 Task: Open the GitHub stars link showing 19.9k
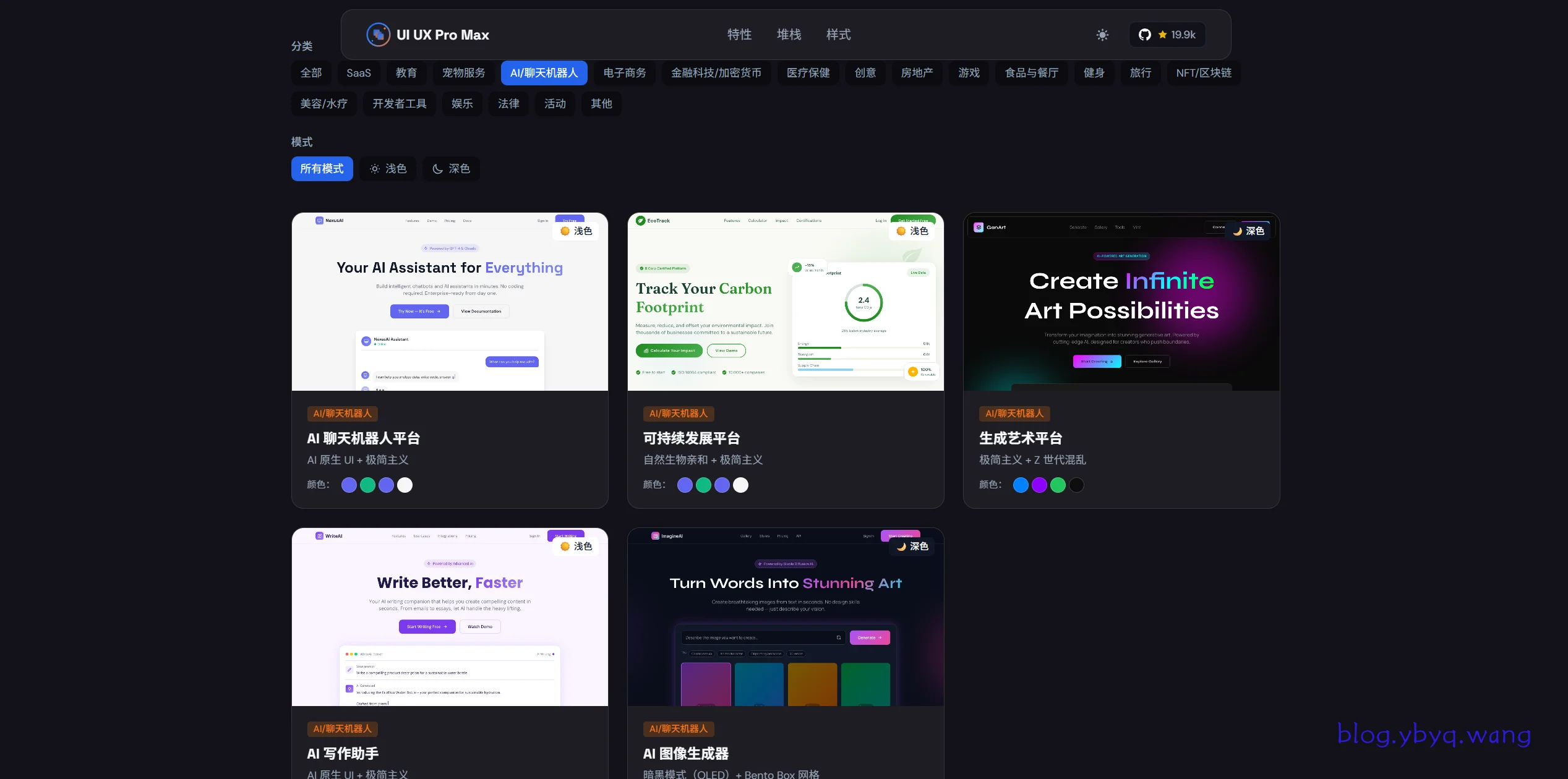1167,35
